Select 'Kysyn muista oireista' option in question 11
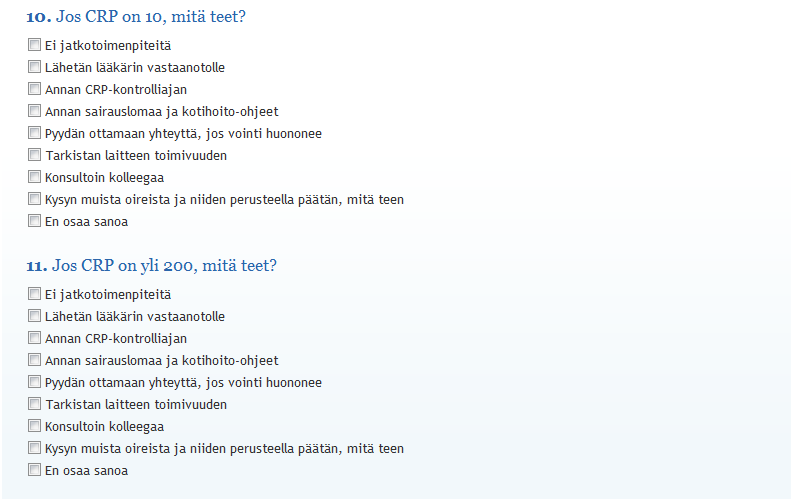The width and height of the screenshot is (791, 499). [x=34, y=448]
